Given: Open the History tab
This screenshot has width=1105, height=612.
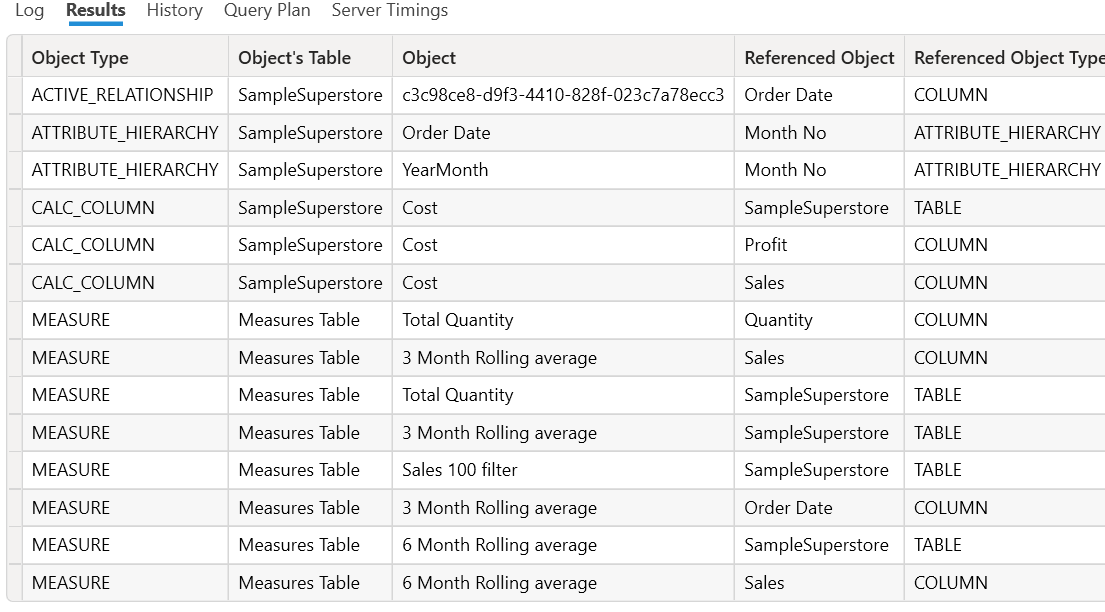Looking at the screenshot, I should [x=174, y=11].
